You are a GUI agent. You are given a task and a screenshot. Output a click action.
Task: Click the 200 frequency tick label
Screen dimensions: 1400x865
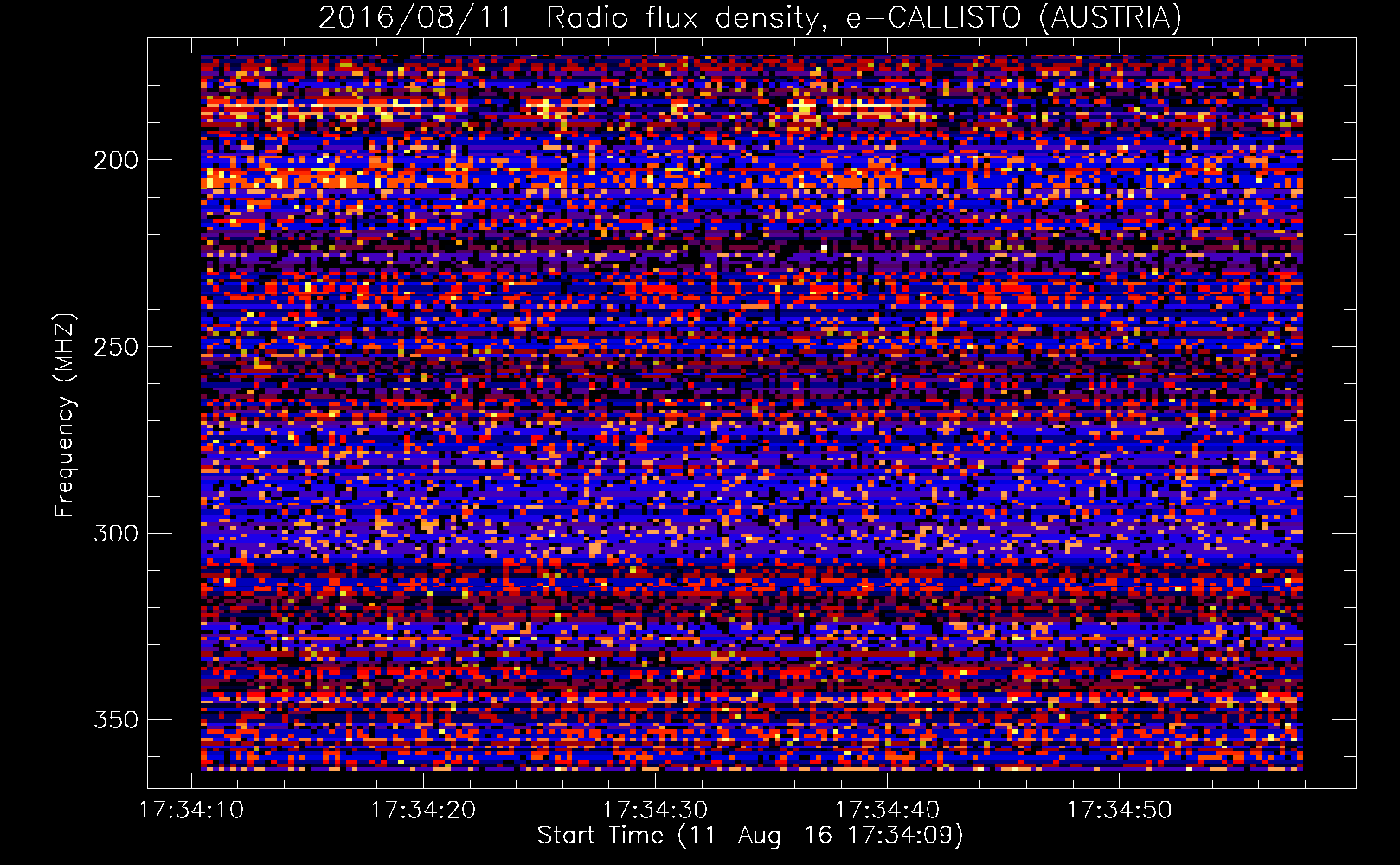tap(116, 160)
